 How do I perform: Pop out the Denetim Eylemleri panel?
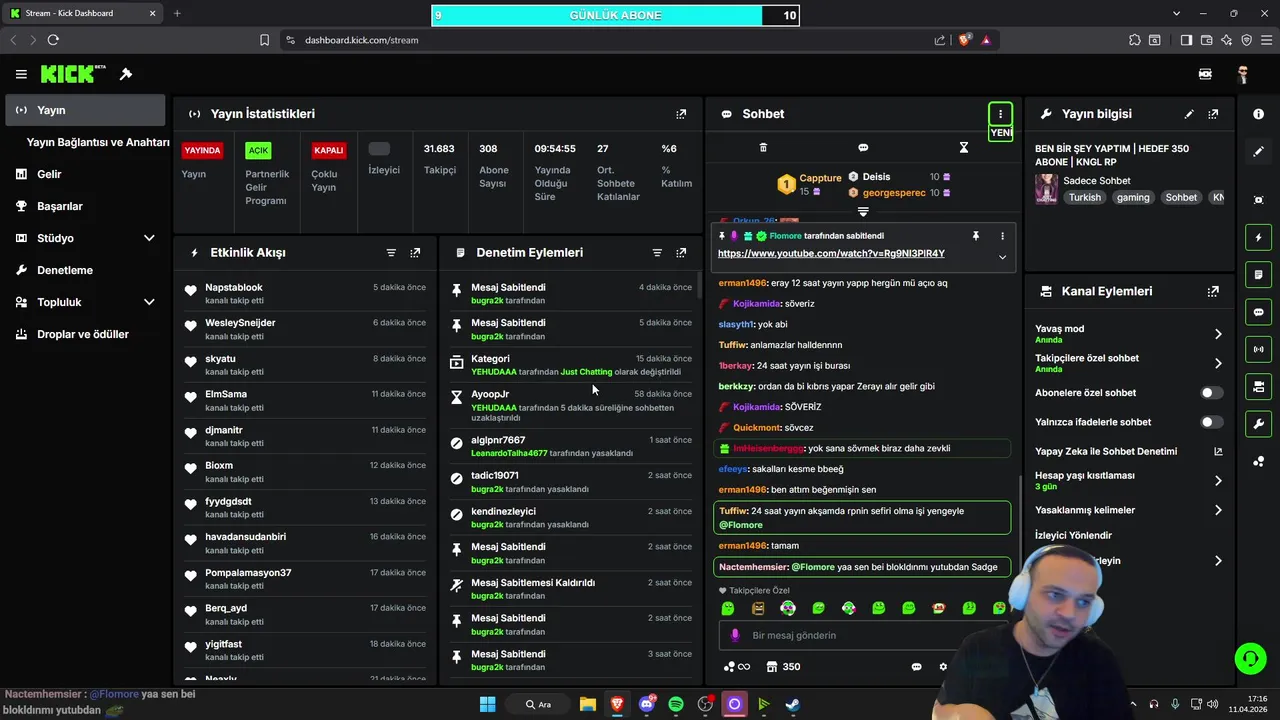coord(681,253)
